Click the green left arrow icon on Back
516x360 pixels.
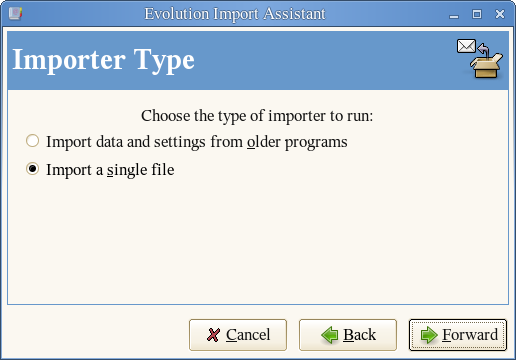pos(330,335)
